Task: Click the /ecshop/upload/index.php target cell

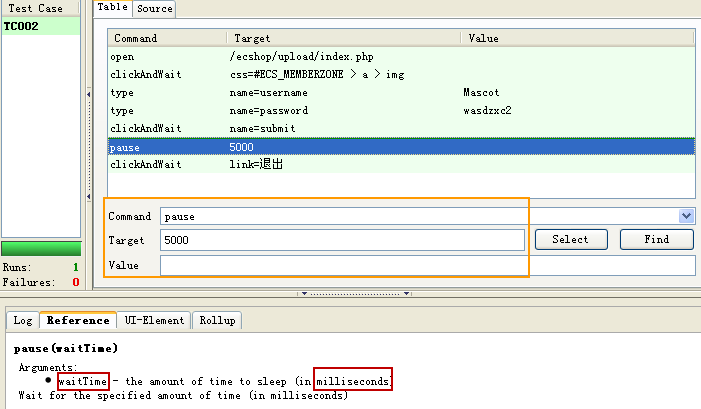Action: pos(301,57)
